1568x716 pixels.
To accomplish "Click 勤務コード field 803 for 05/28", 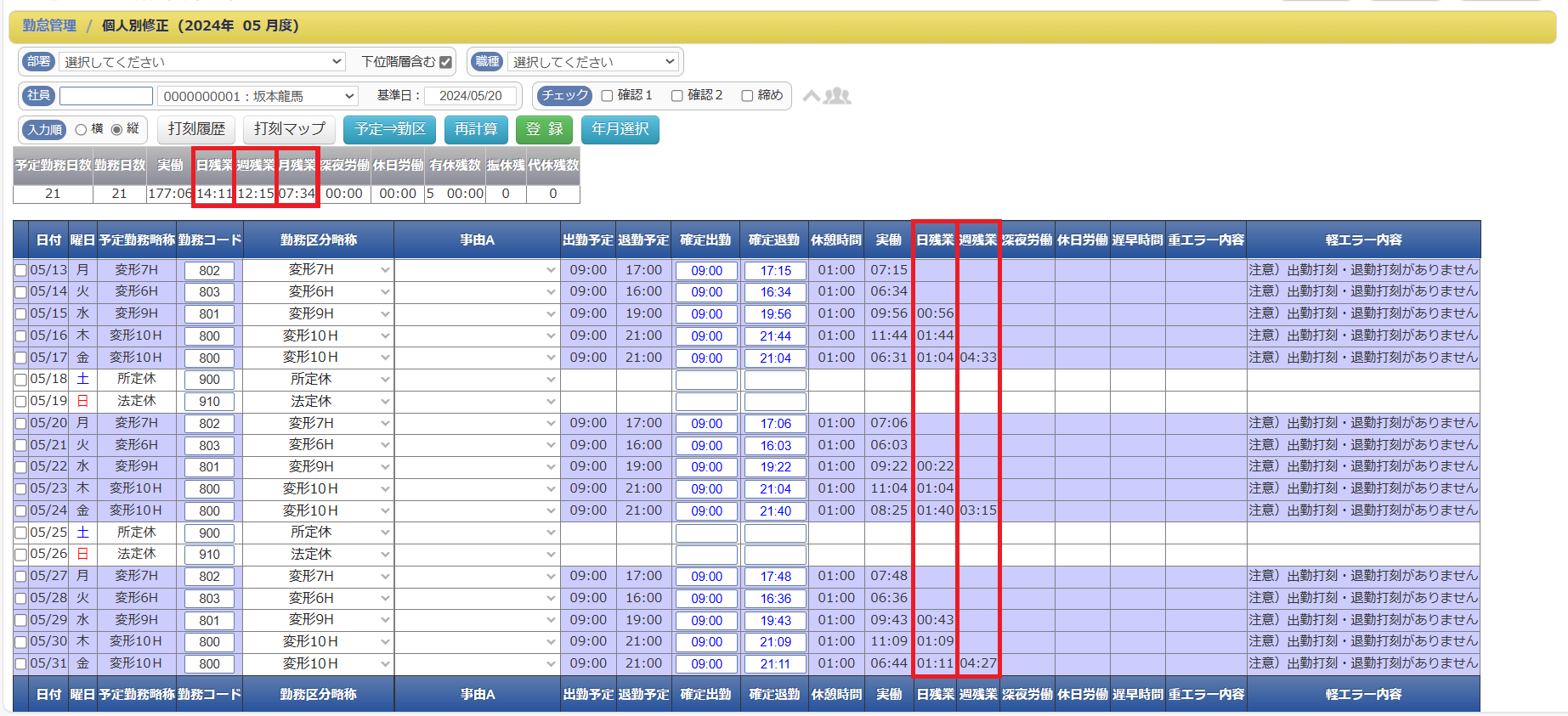I will click(210, 599).
